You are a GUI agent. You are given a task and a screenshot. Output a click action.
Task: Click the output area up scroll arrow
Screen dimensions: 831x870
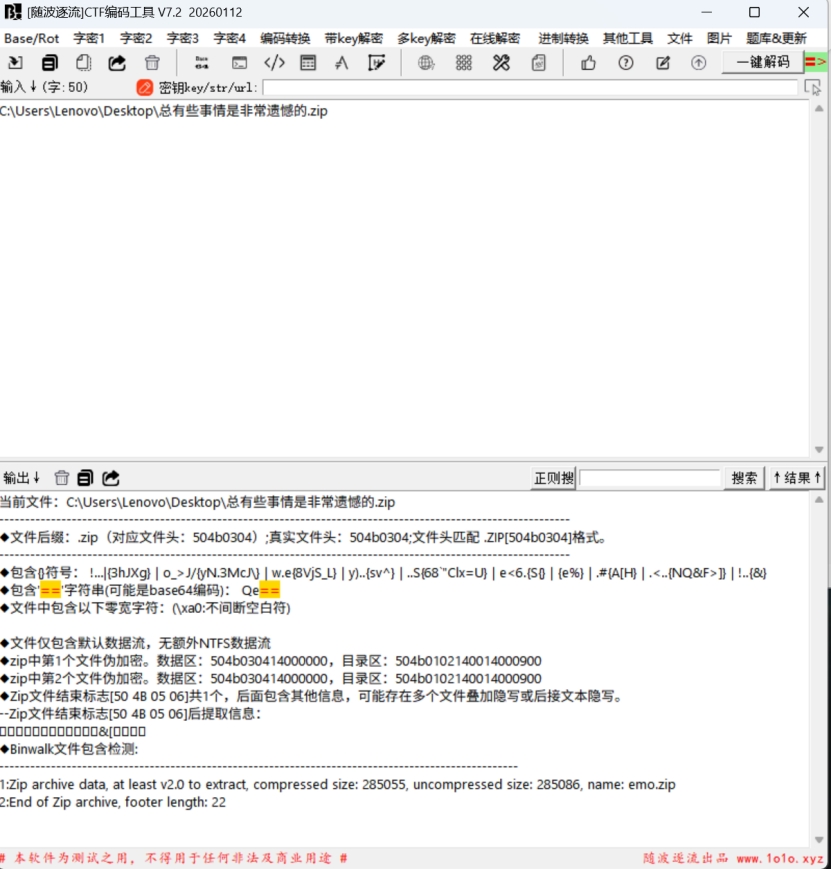(x=819, y=499)
